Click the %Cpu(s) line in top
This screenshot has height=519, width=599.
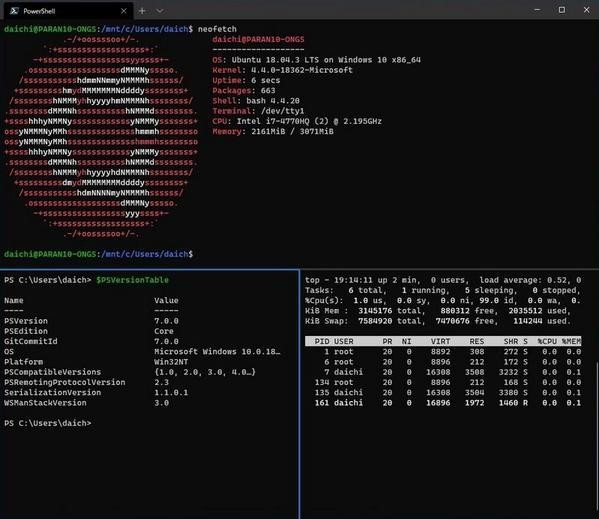click(x=443, y=301)
